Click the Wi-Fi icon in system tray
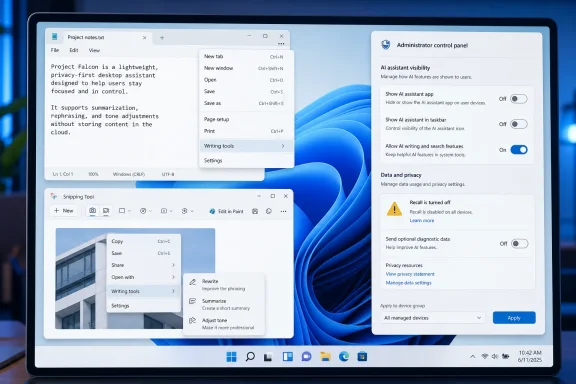The image size is (576, 384). 485,356
